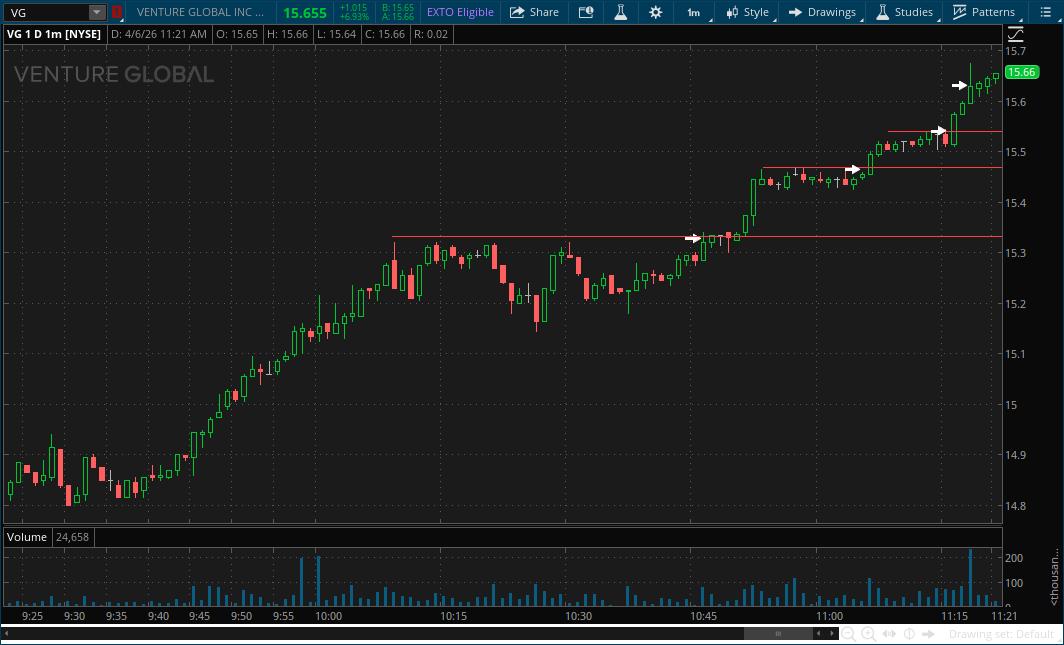
Task: Open the chart settings gear
Action: tap(656, 12)
